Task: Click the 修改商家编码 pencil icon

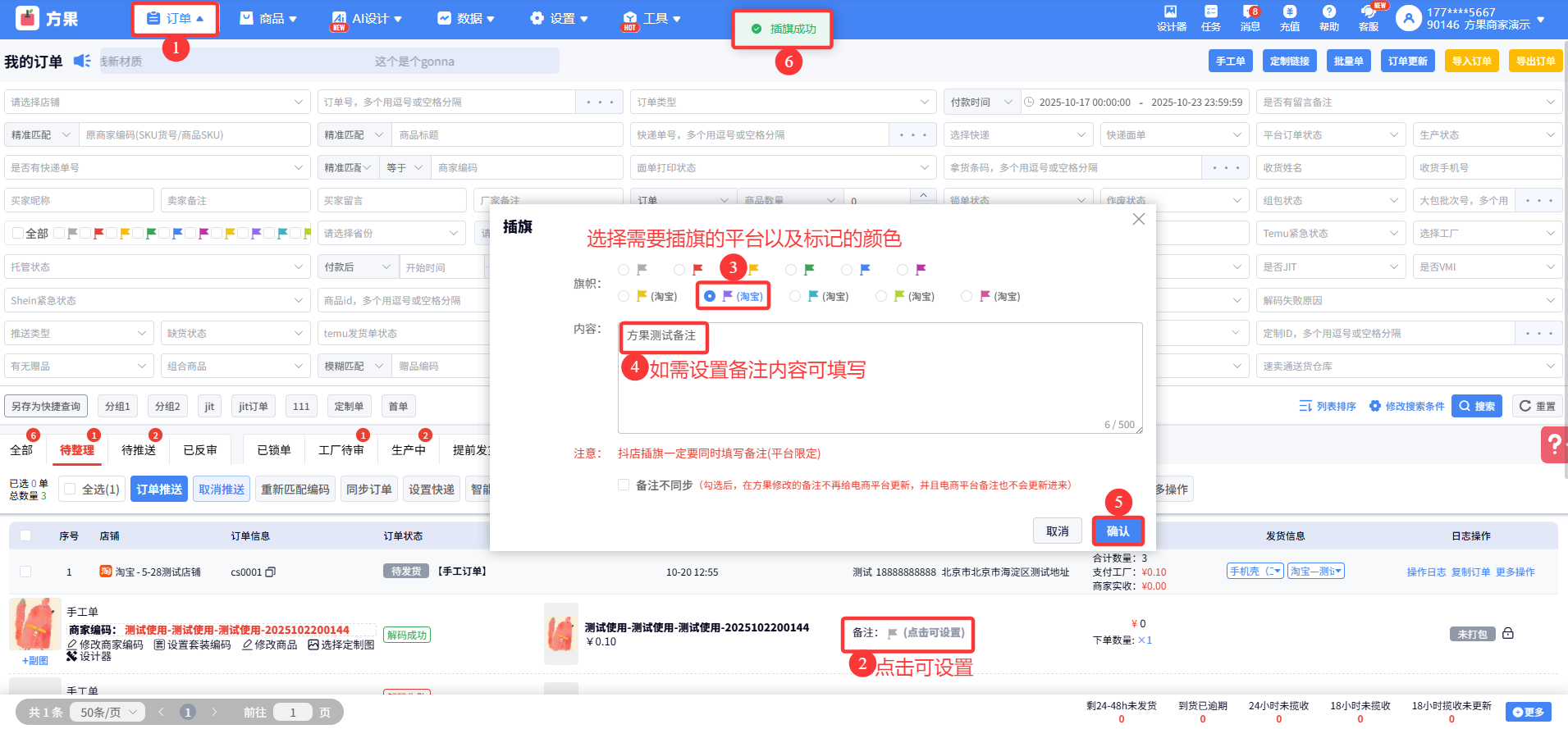Action: (72, 645)
